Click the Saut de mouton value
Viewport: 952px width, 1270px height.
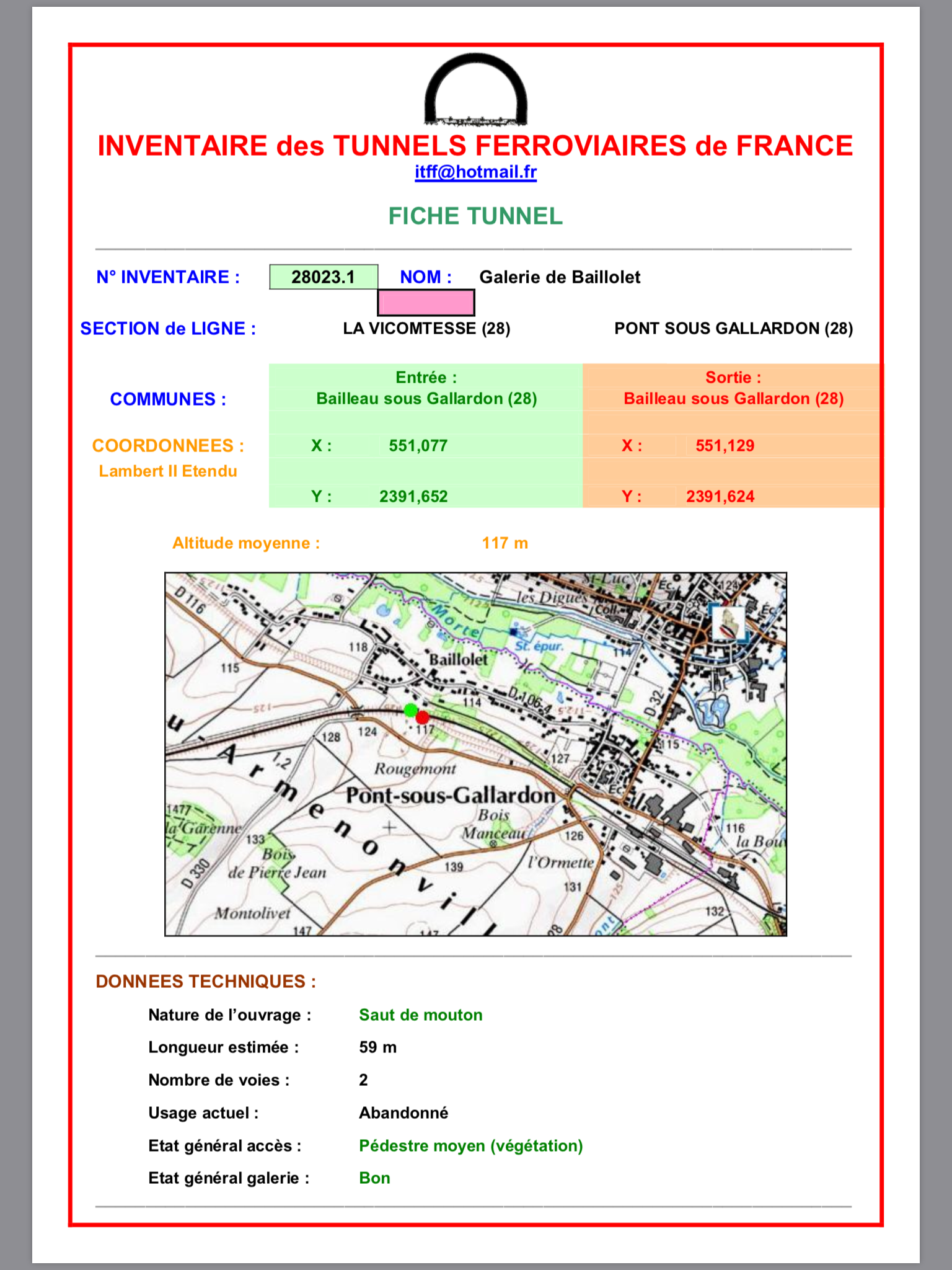click(x=420, y=1015)
